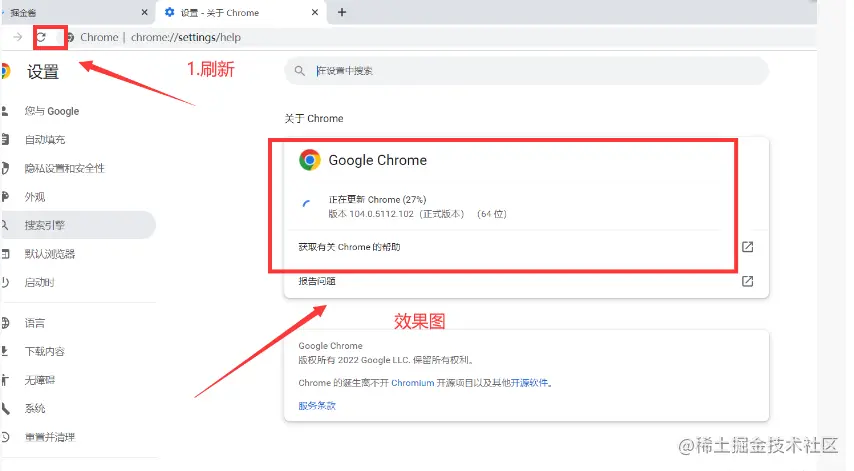
Task: Open 自动填充 settings section
Action: coord(45,140)
